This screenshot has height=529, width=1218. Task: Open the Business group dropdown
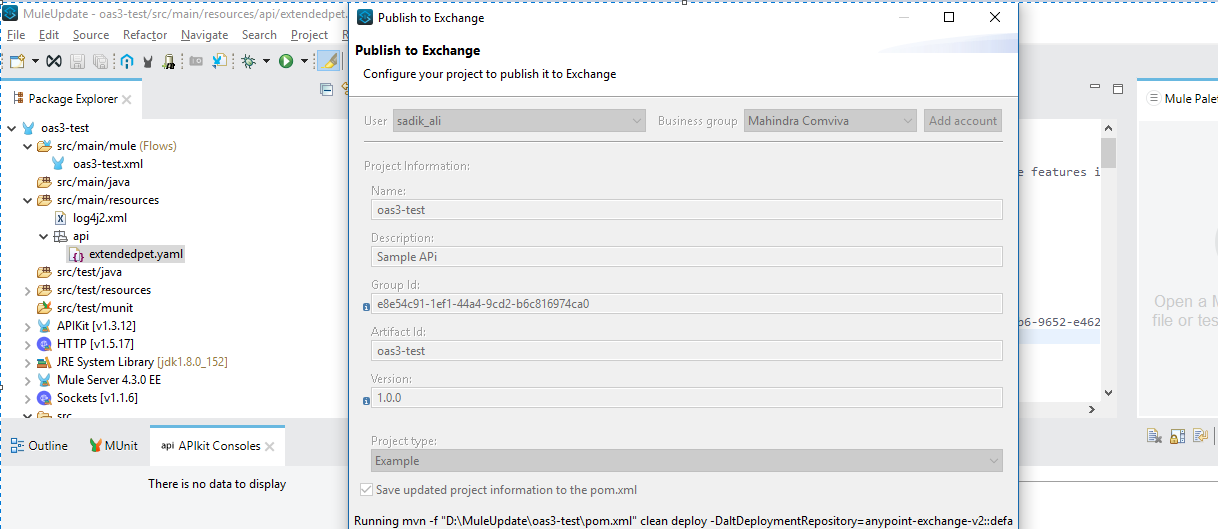point(830,121)
